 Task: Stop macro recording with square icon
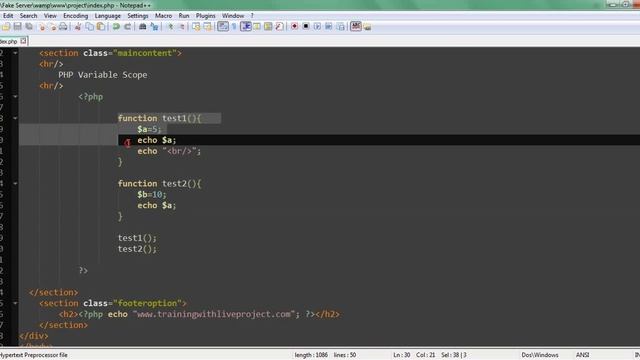click(x=306, y=27)
